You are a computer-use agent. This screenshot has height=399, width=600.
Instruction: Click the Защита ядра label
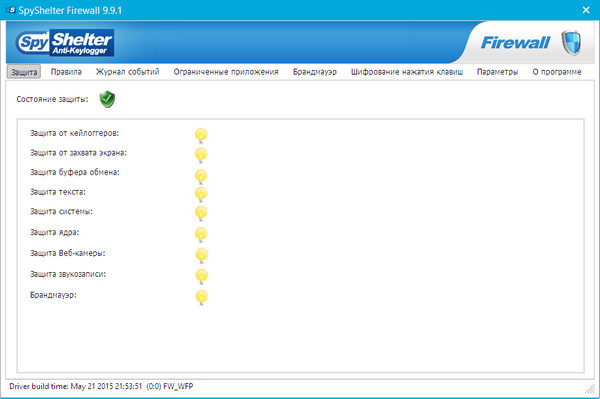tap(55, 232)
